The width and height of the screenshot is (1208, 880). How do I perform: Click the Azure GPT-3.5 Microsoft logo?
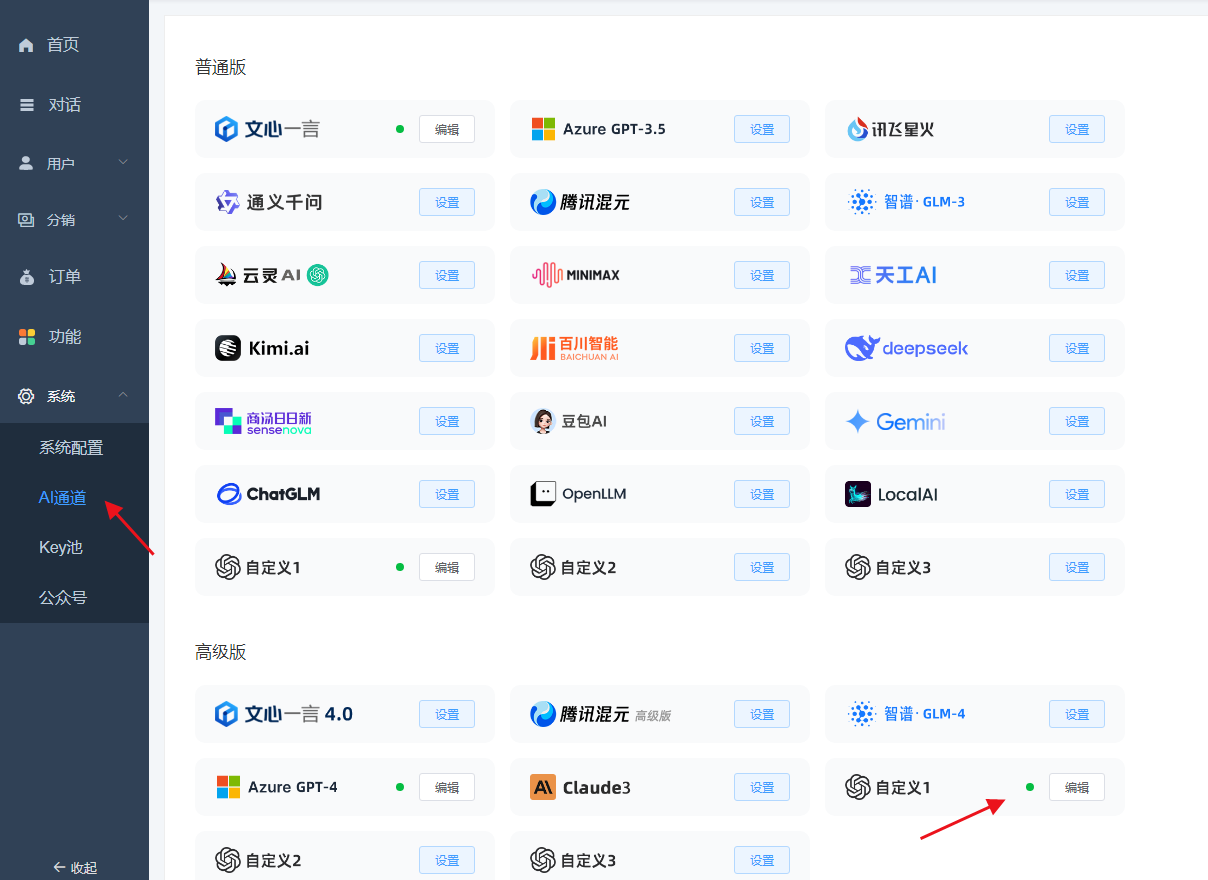tap(543, 129)
